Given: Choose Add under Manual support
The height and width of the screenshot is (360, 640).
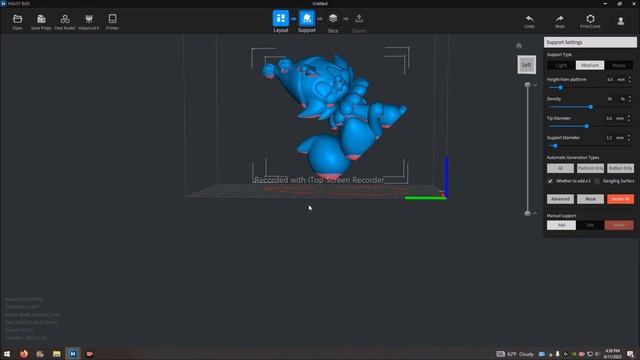Looking at the screenshot, I should (561, 225).
